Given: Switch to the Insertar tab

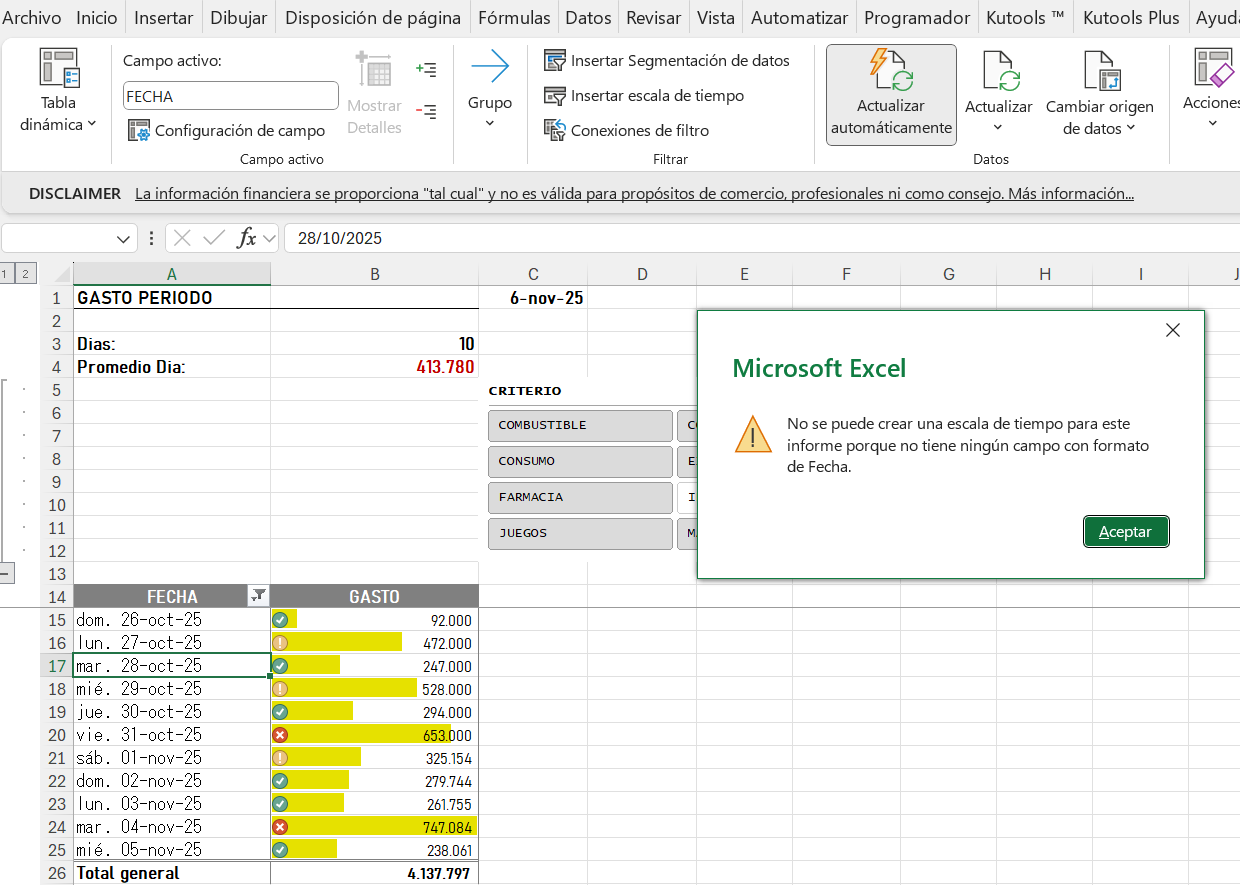Looking at the screenshot, I should (164, 18).
